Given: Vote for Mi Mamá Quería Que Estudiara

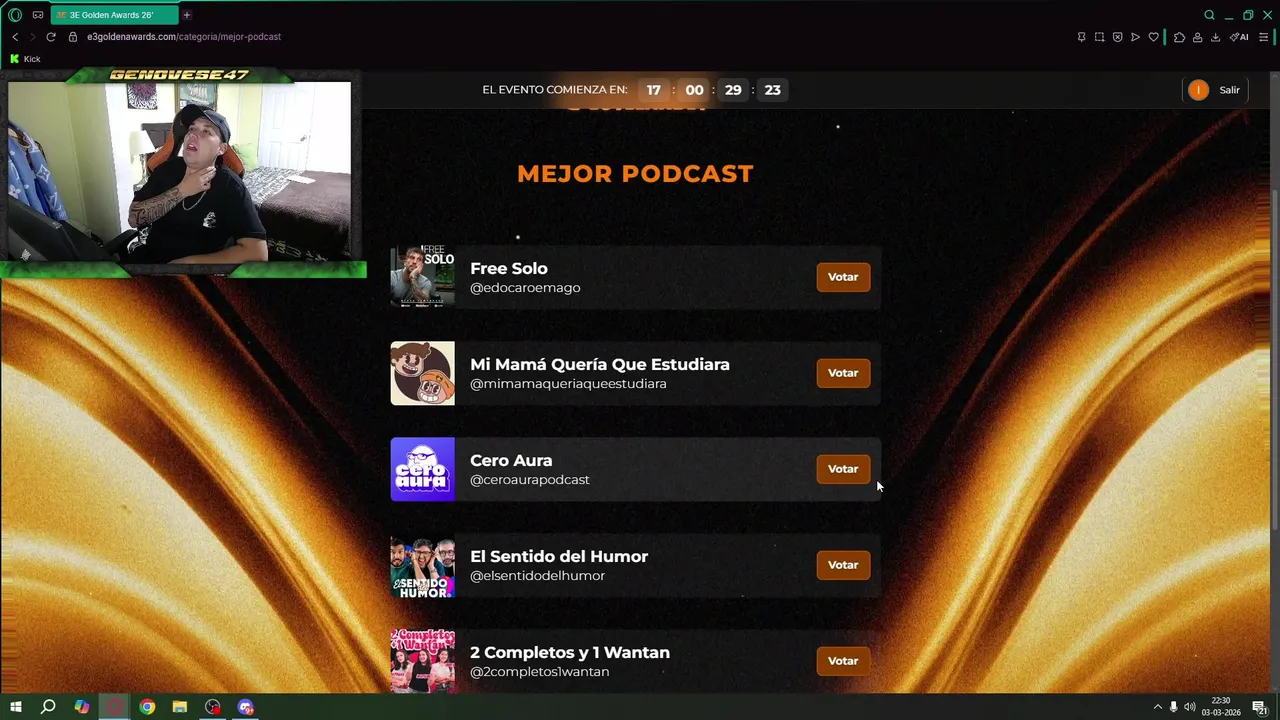Looking at the screenshot, I should (843, 373).
